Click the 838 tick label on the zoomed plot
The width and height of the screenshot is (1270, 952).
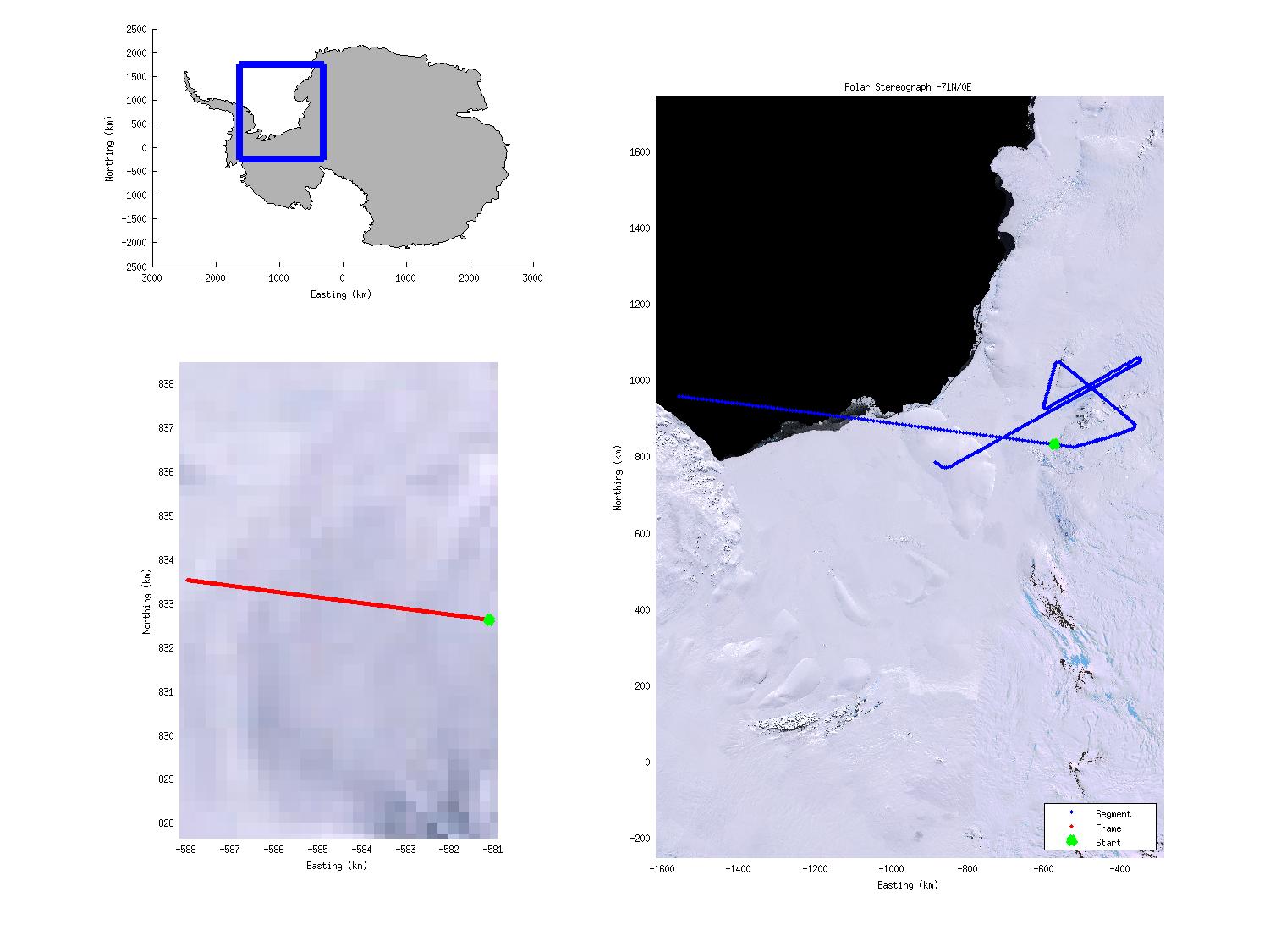[166, 384]
